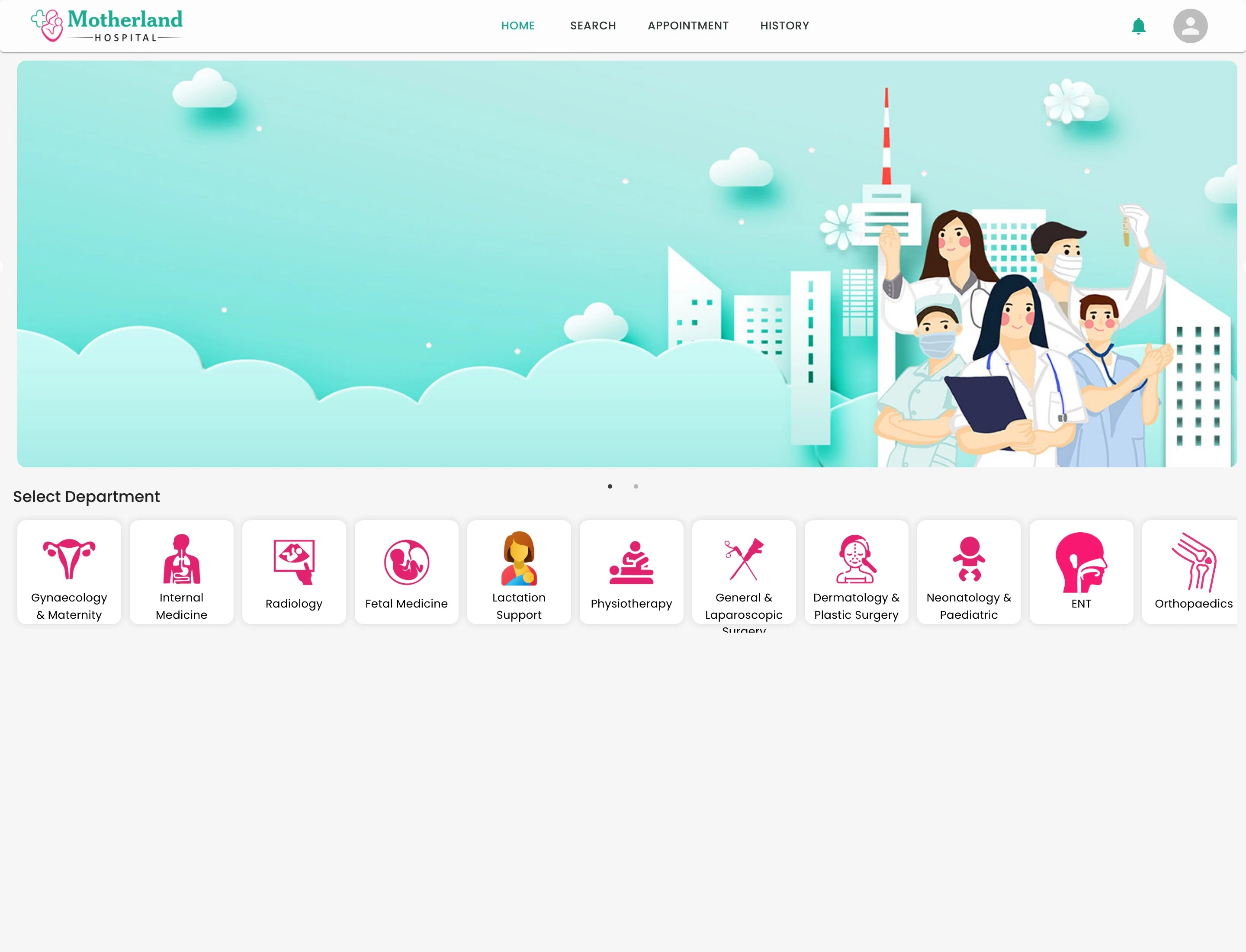Select the Radiology department card
The image size is (1246, 952).
pyautogui.click(x=294, y=572)
